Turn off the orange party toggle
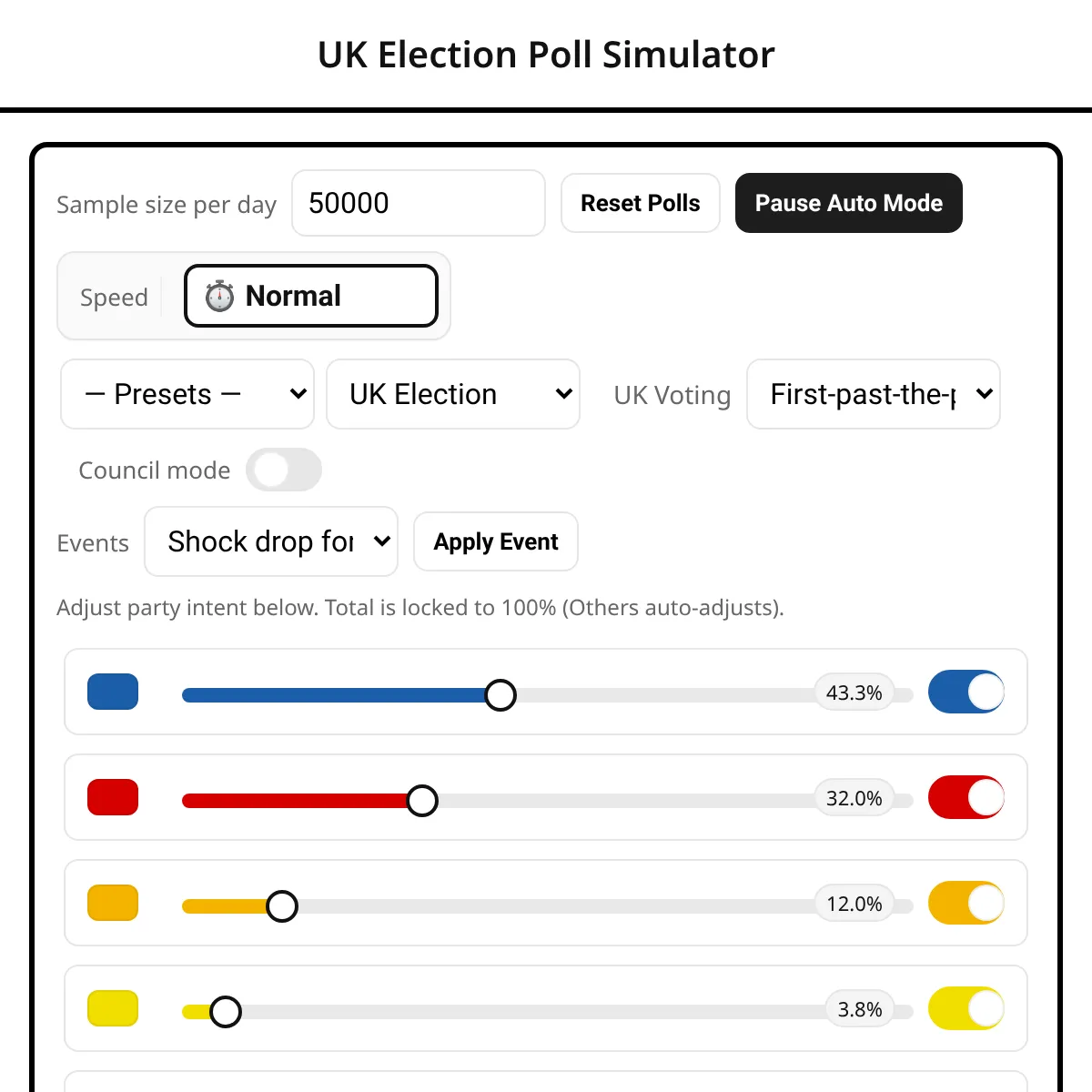 click(x=966, y=903)
